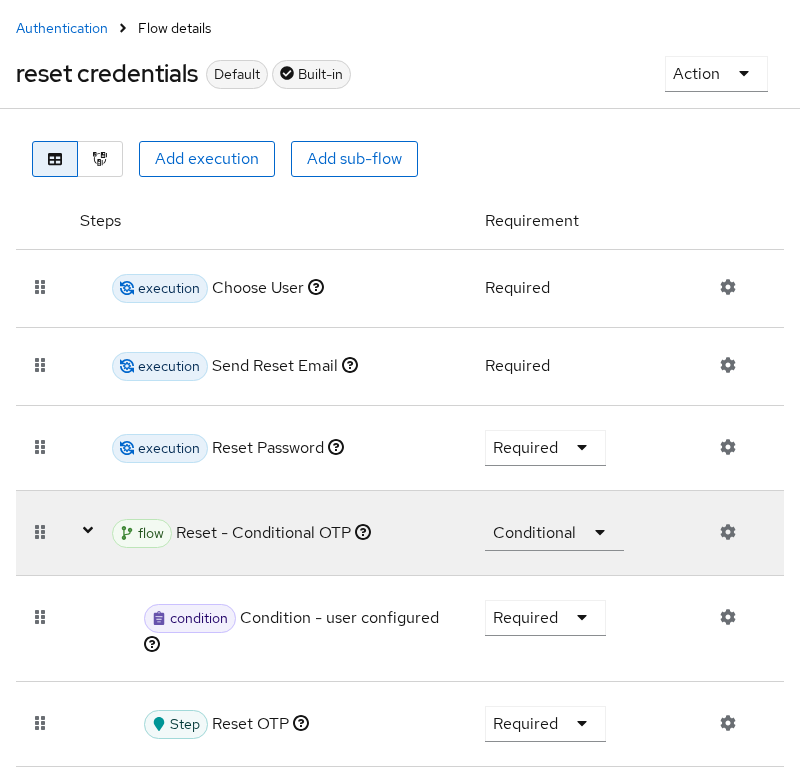
Task: Click the Add execution button
Action: pos(207,159)
